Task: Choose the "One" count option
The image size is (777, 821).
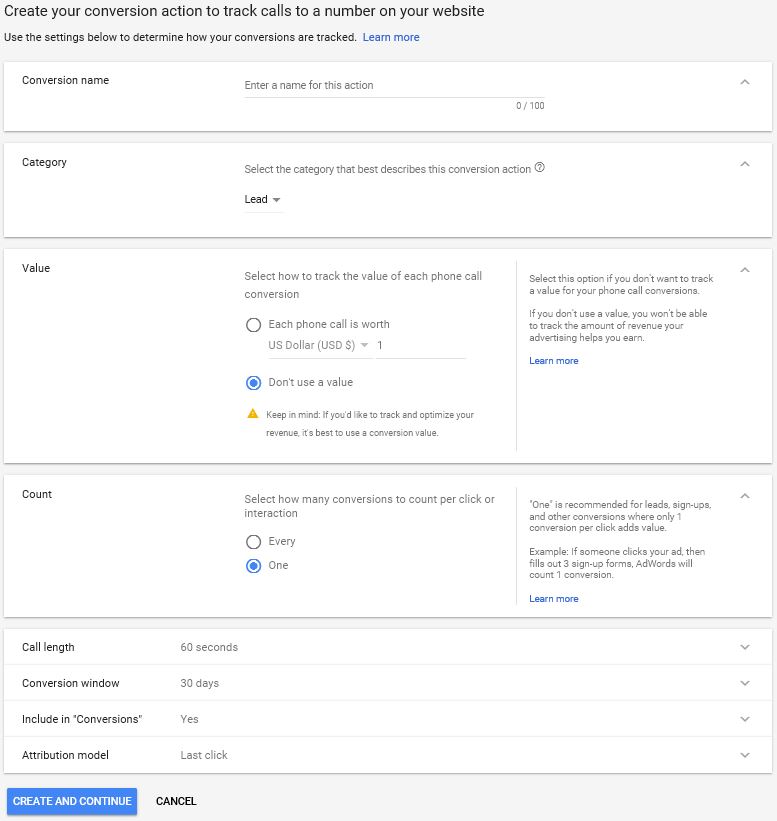Action: pyautogui.click(x=253, y=566)
